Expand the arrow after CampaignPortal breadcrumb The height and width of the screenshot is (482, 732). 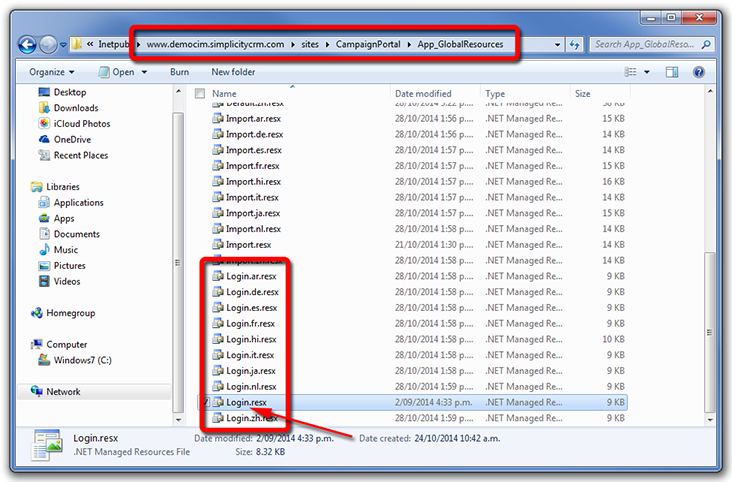click(409, 44)
